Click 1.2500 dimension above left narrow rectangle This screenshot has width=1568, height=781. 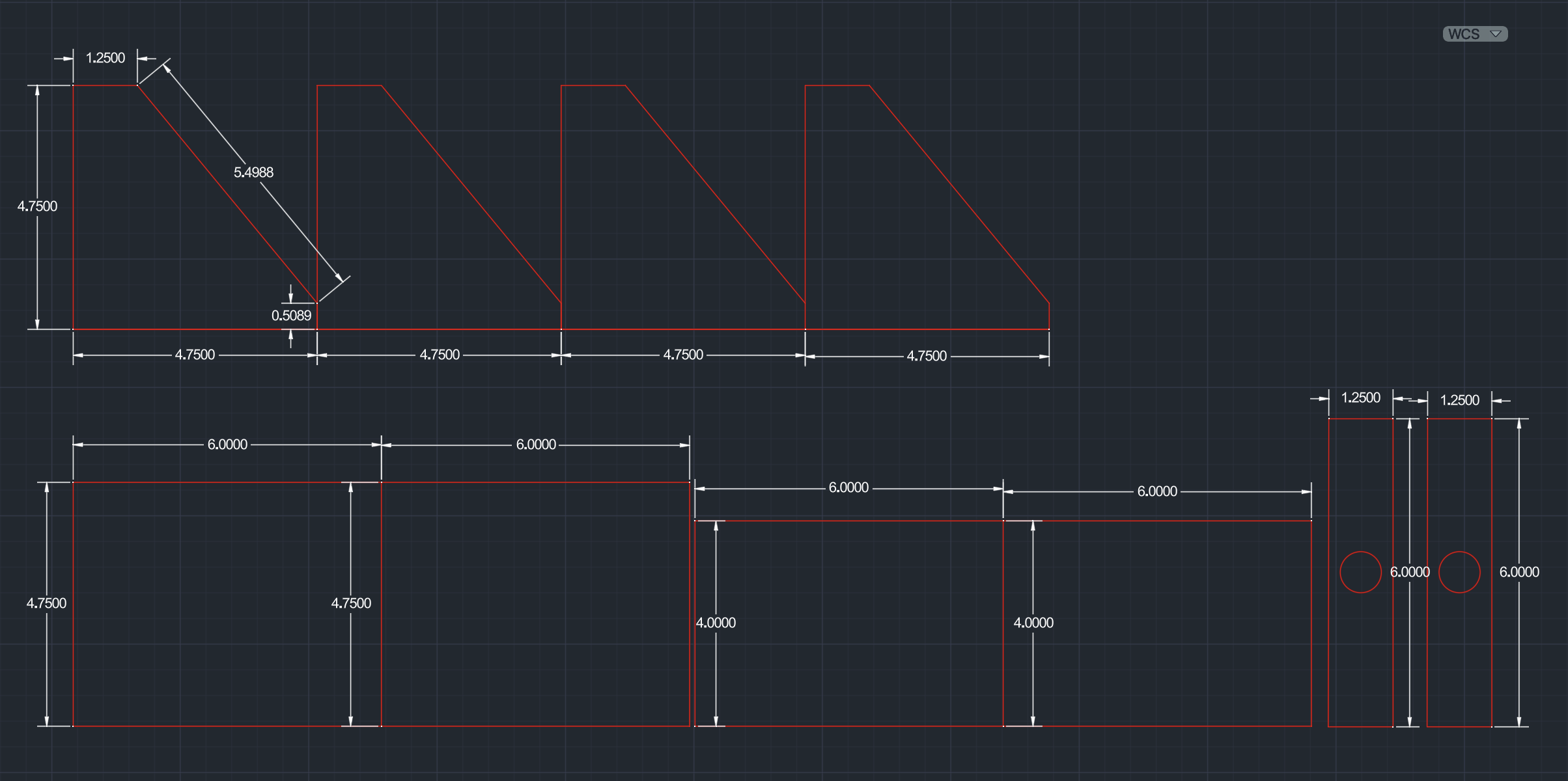tap(1360, 398)
